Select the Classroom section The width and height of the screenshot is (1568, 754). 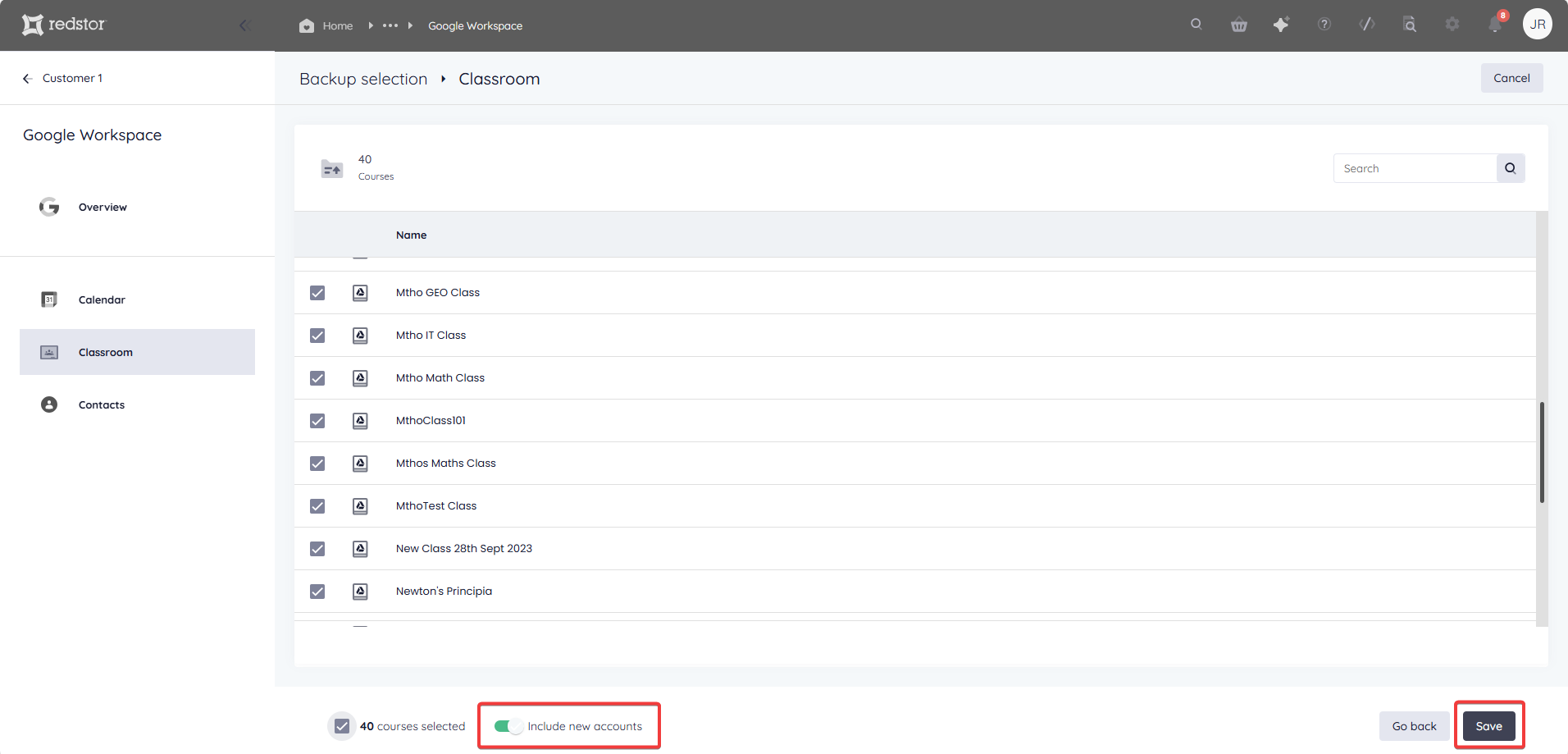point(137,352)
